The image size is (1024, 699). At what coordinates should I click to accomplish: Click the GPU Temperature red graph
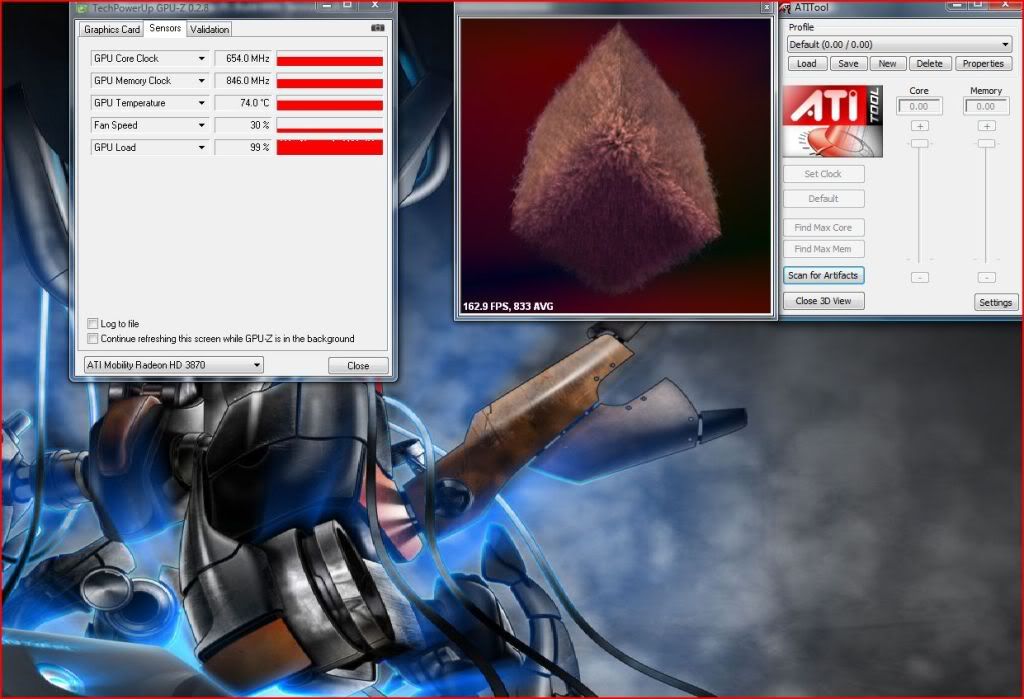click(330, 103)
